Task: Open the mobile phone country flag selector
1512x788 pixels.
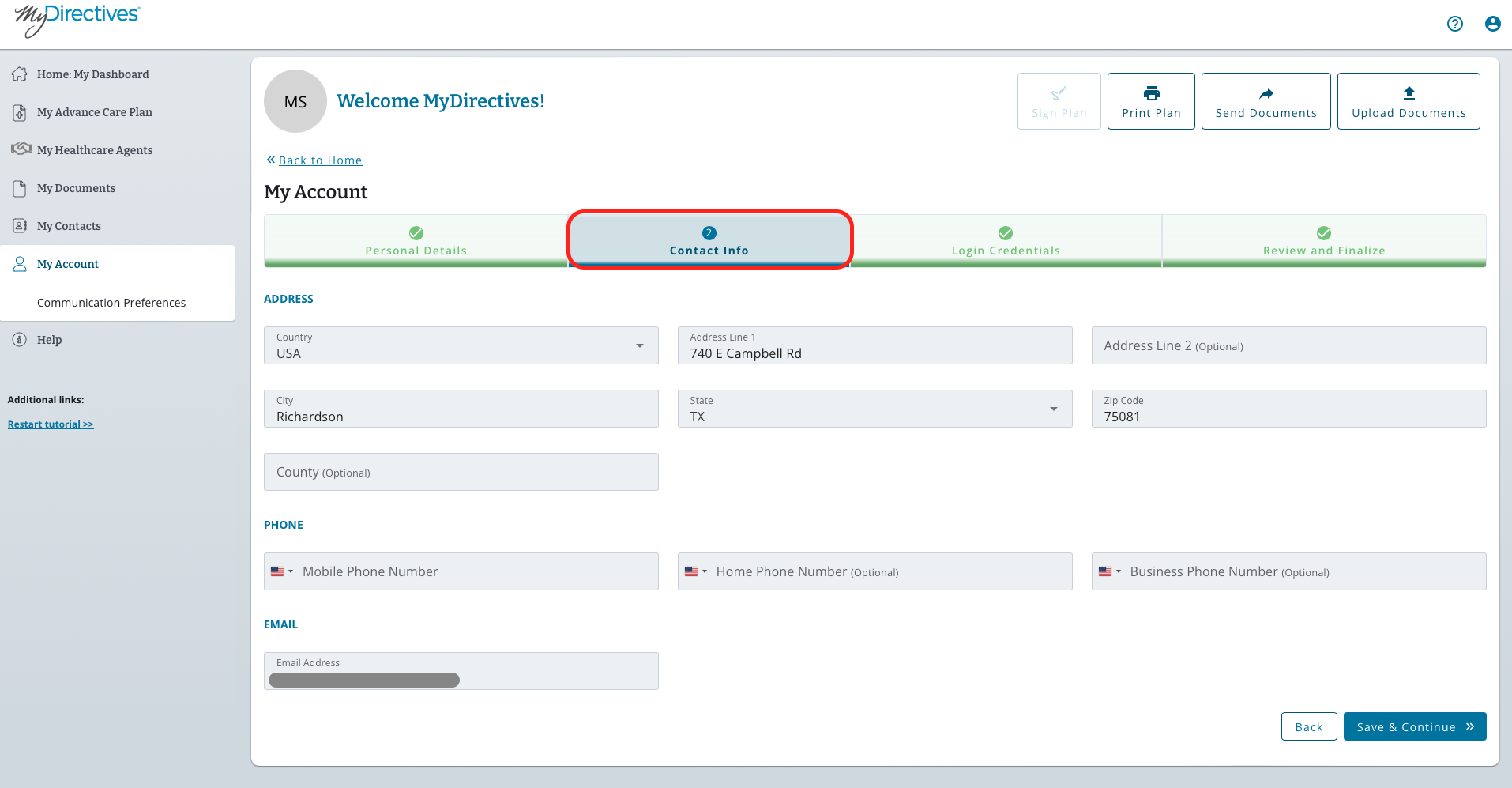Action: pos(282,571)
